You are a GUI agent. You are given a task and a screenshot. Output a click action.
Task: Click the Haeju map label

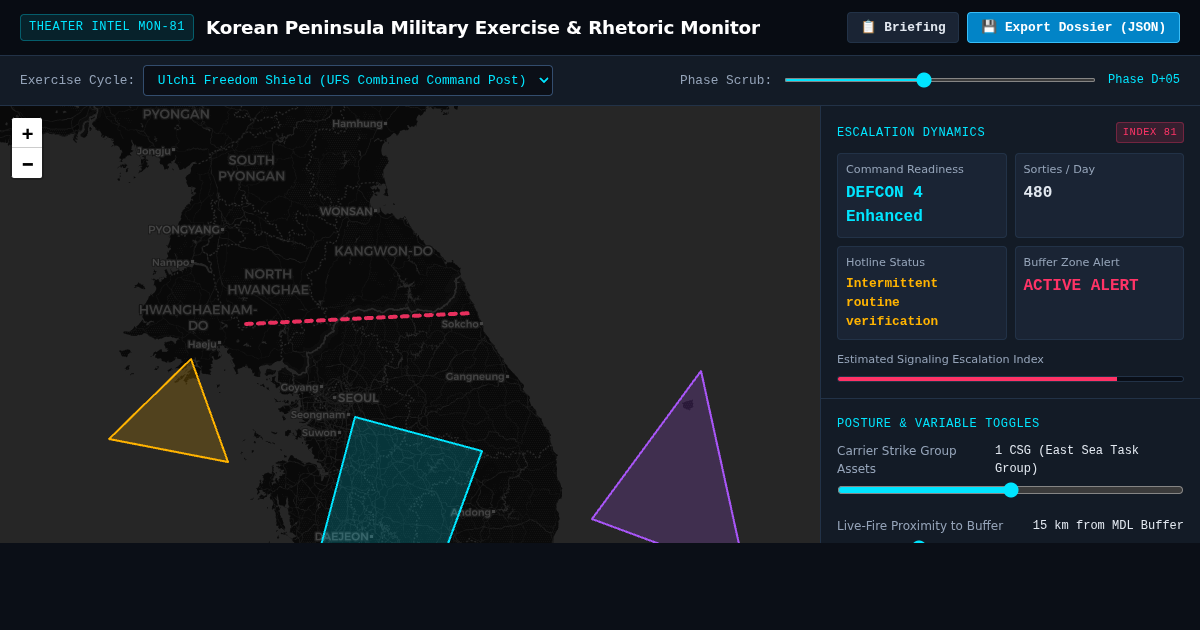[x=202, y=344]
